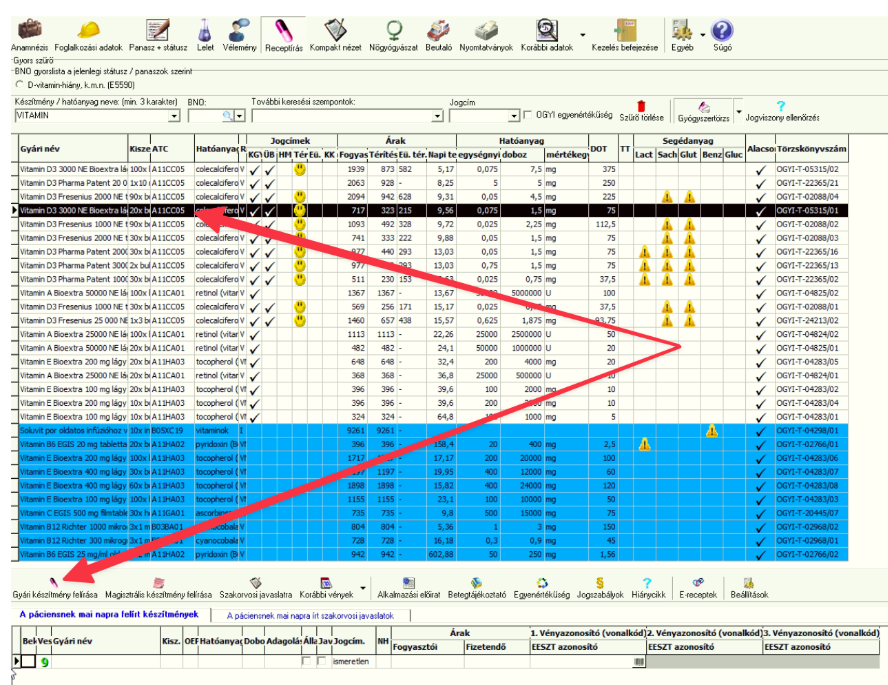Click barcode icon in Vényazonosító cell
The height and width of the screenshot is (685, 888).
click(x=639, y=661)
